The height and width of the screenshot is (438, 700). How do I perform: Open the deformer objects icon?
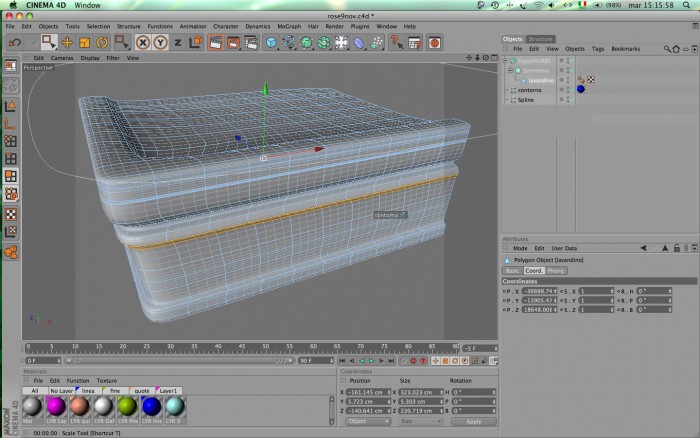coord(359,43)
